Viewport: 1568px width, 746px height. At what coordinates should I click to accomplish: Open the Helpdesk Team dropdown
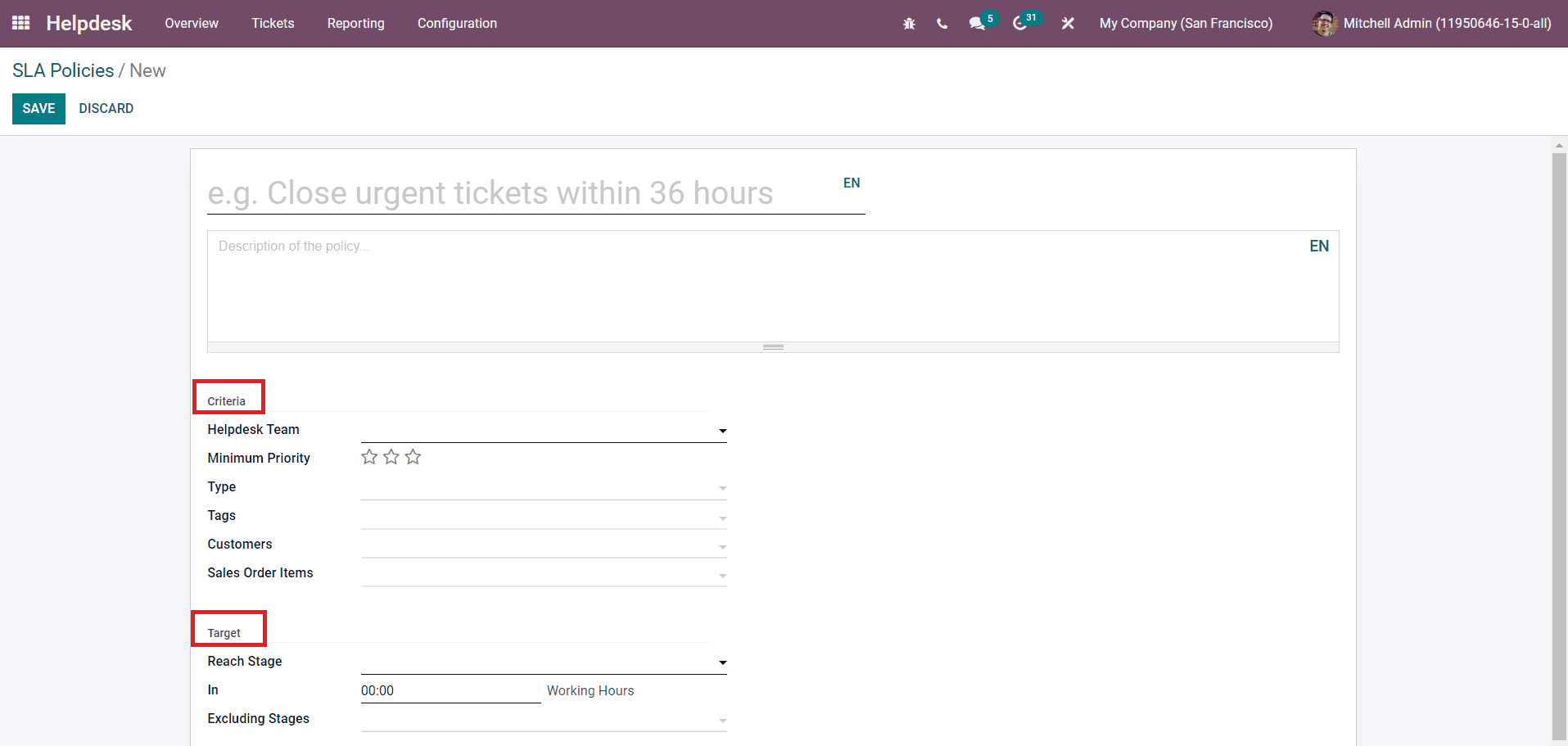[x=721, y=430]
